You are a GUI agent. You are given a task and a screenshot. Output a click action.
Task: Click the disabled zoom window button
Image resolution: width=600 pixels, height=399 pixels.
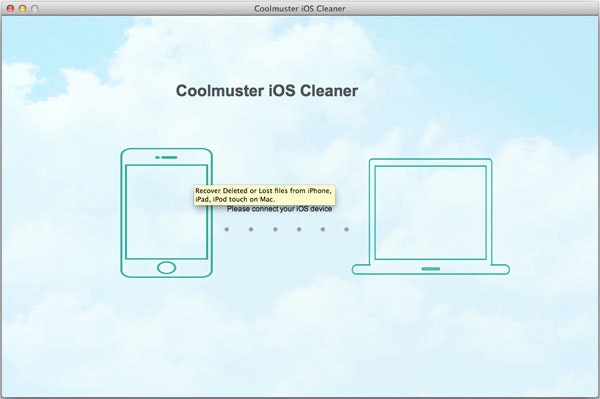pyautogui.click(x=35, y=8)
